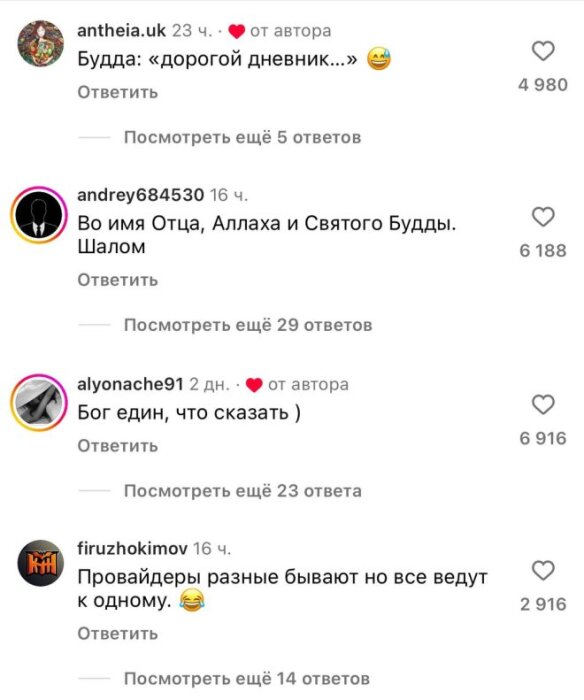Open antheia.uk's profile picture

tap(41, 43)
